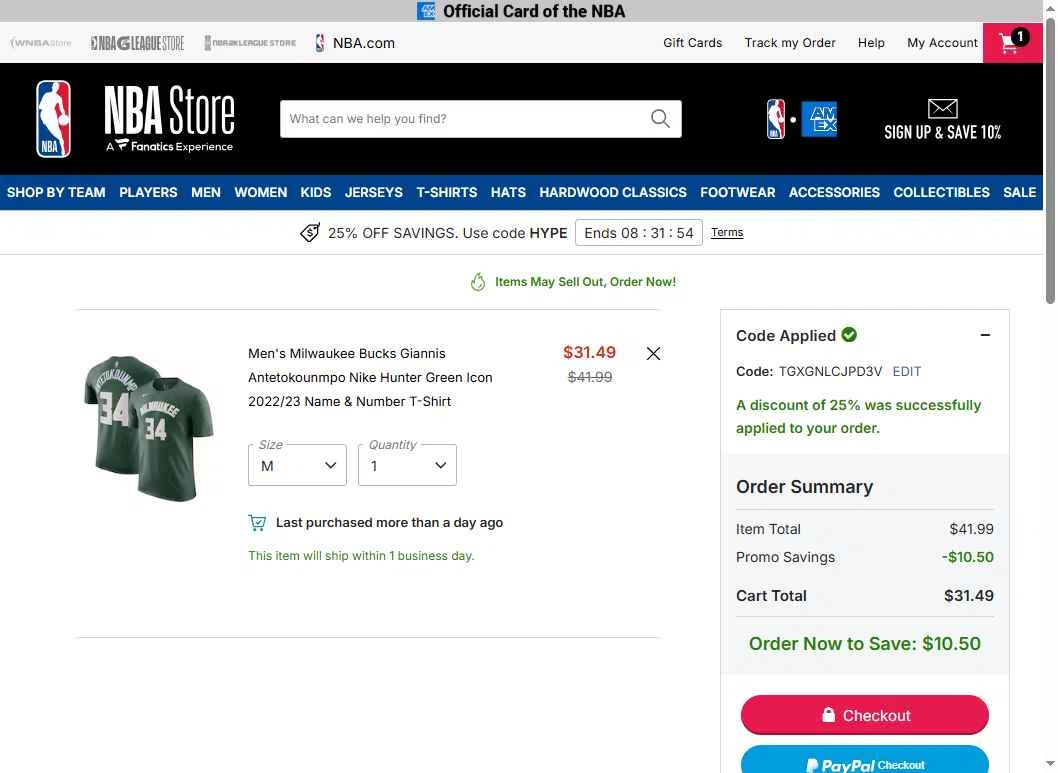The width and height of the screenshot is (1058, 773).
Task: Click the $31.49 sale price
Action: click(589, 352)
